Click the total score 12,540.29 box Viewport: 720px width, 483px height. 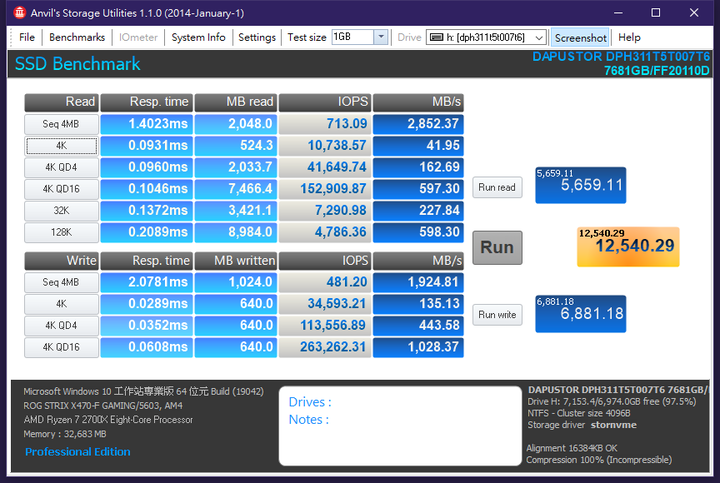(628, 247)
